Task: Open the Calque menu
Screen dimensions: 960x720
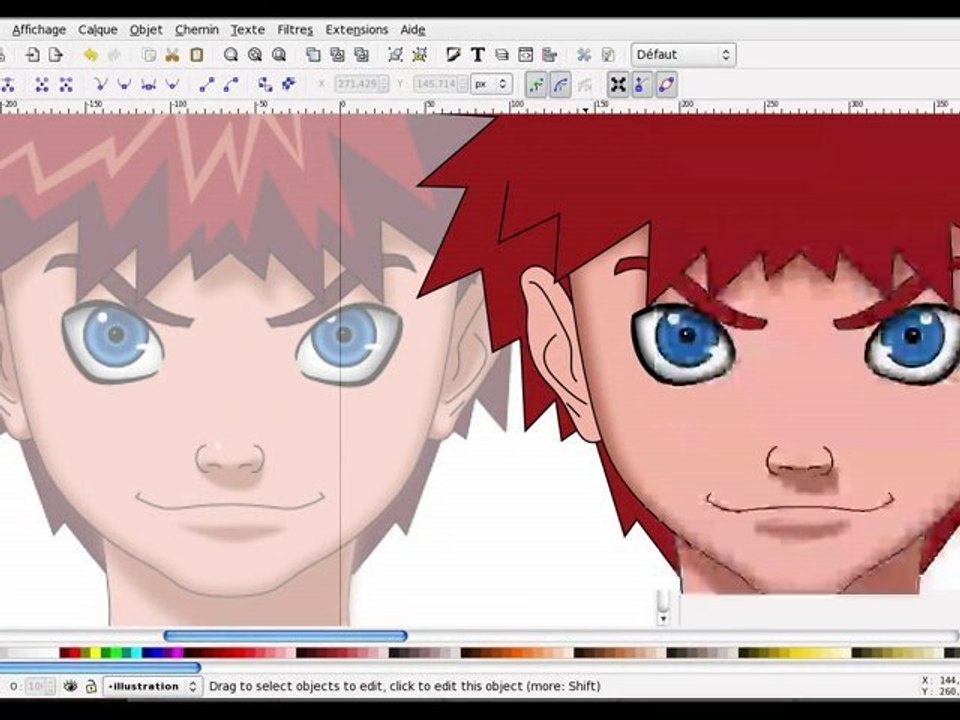Action: click(98, 29)
